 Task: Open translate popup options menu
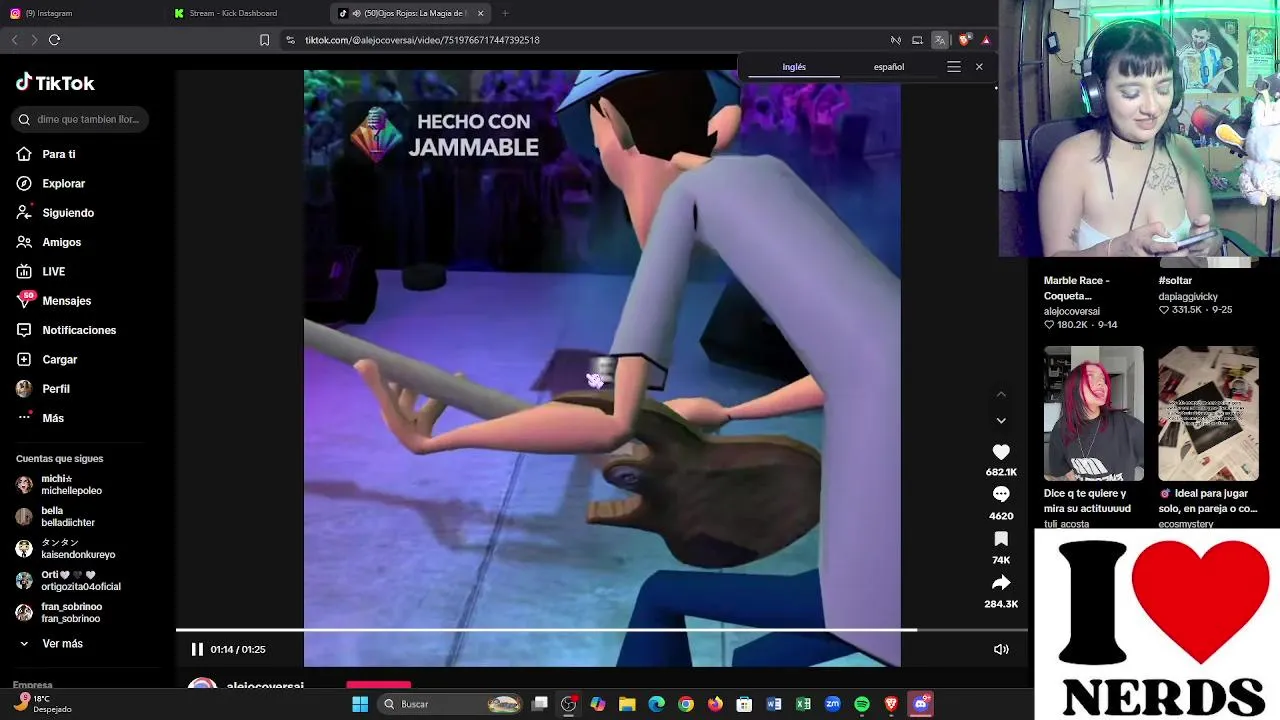click(x=954, y=67)
